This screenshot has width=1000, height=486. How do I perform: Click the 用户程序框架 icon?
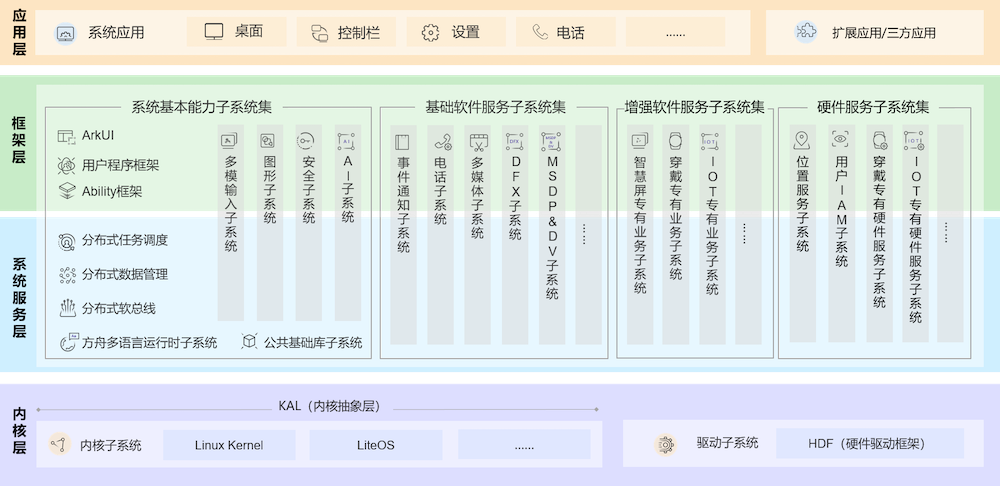click(67, 166)
